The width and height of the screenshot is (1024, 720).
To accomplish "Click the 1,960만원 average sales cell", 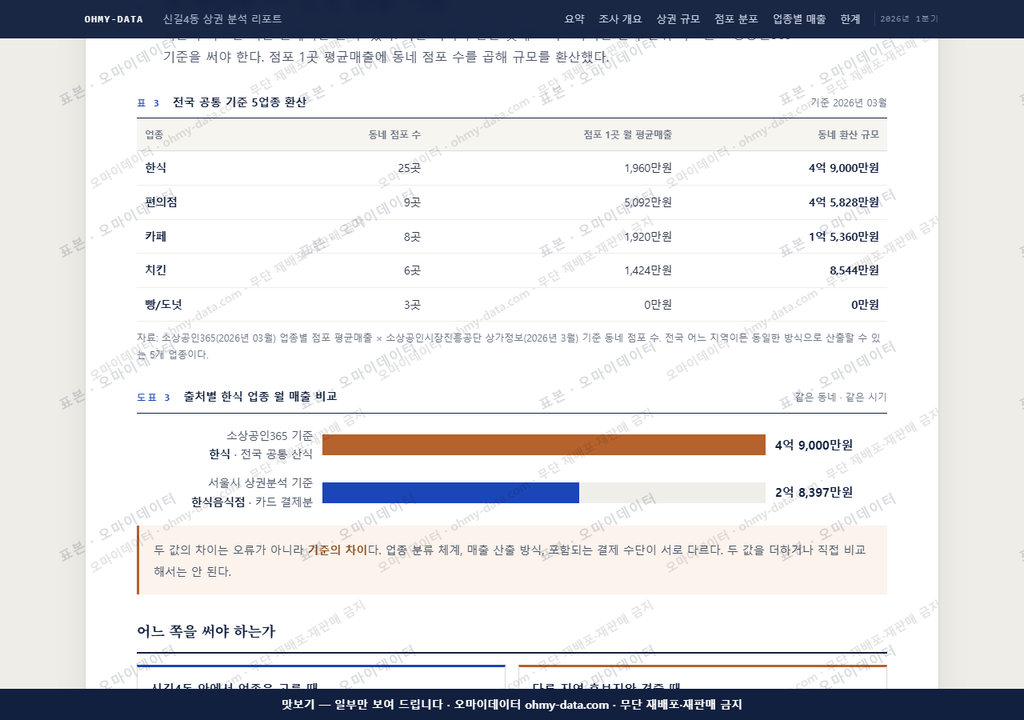I will pyautogui.click(x=648, y=168).
